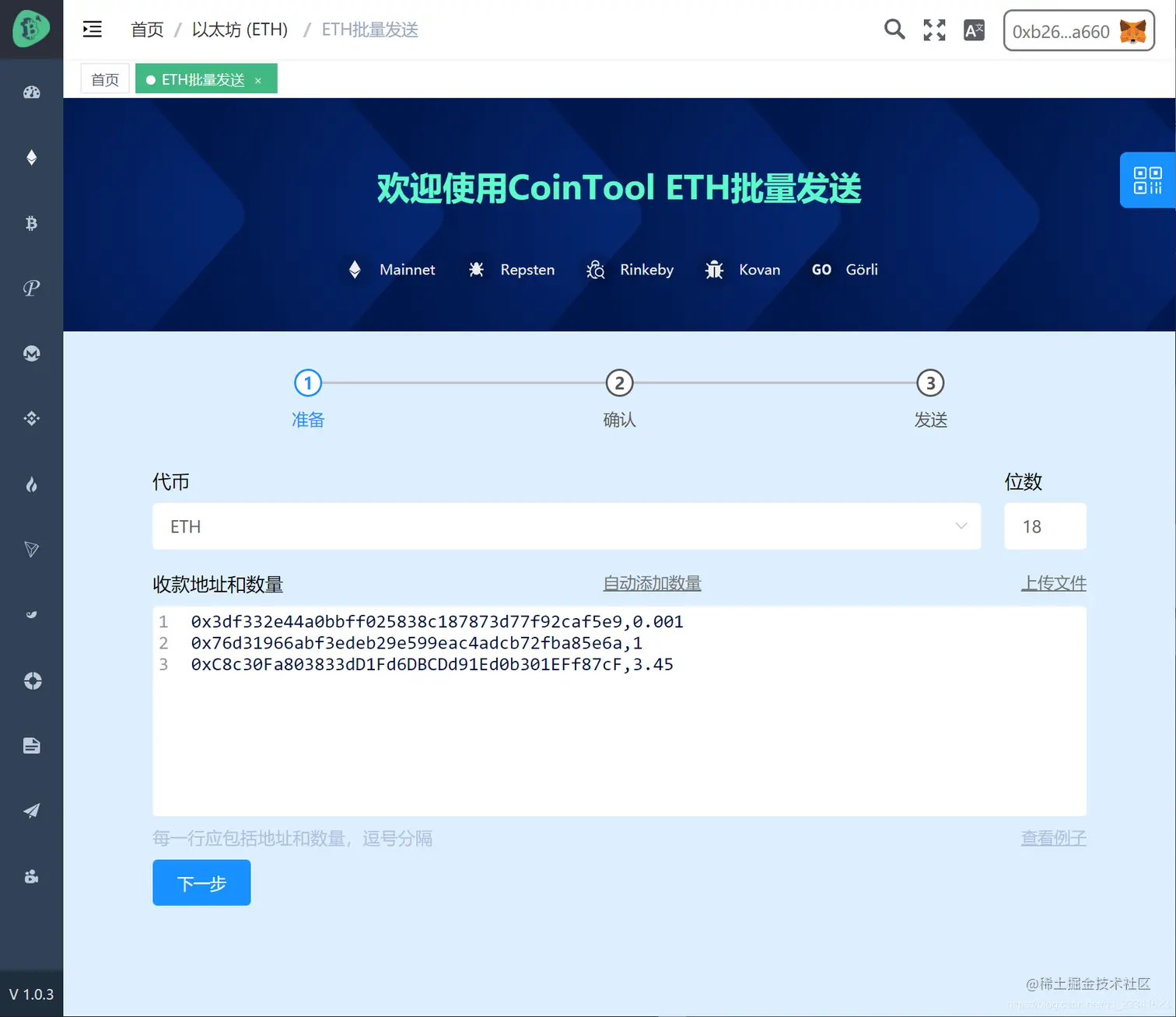Select the Monero coin icon in sidebar

click(31, 353)
